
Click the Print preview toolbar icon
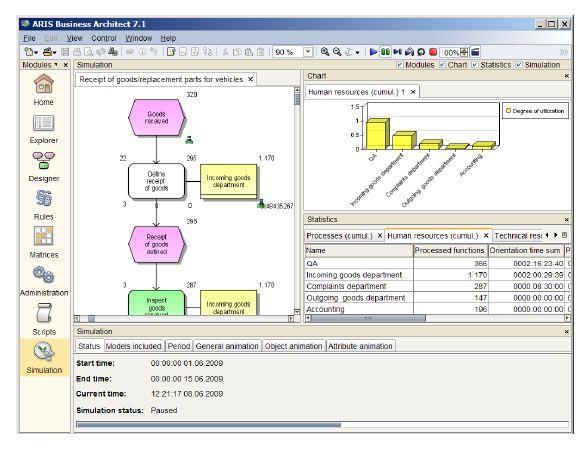click(89, 52)
